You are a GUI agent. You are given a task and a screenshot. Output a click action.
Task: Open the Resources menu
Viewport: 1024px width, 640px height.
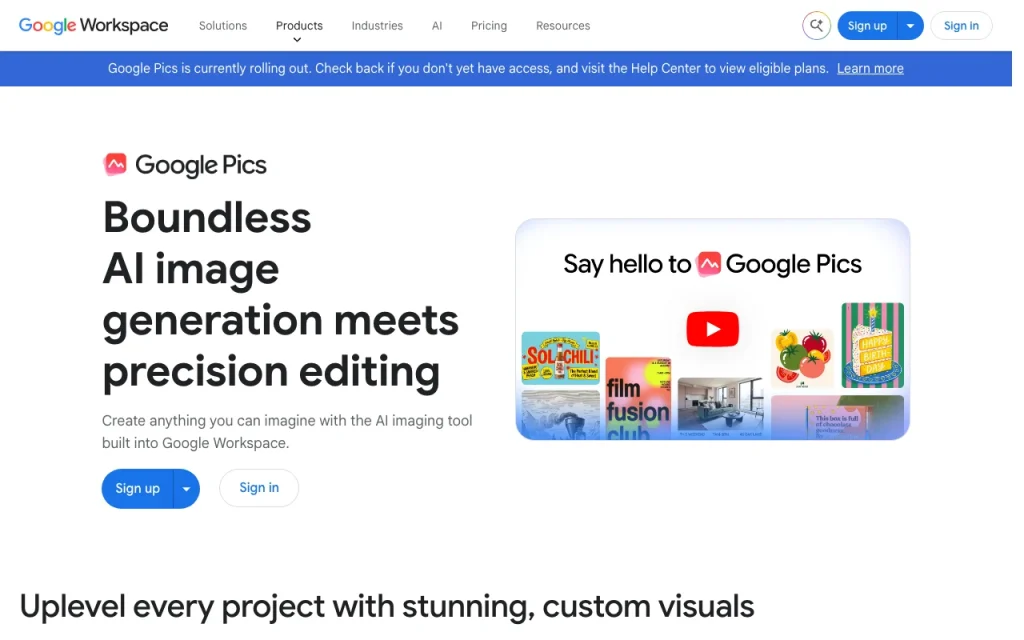click(563, 25)
